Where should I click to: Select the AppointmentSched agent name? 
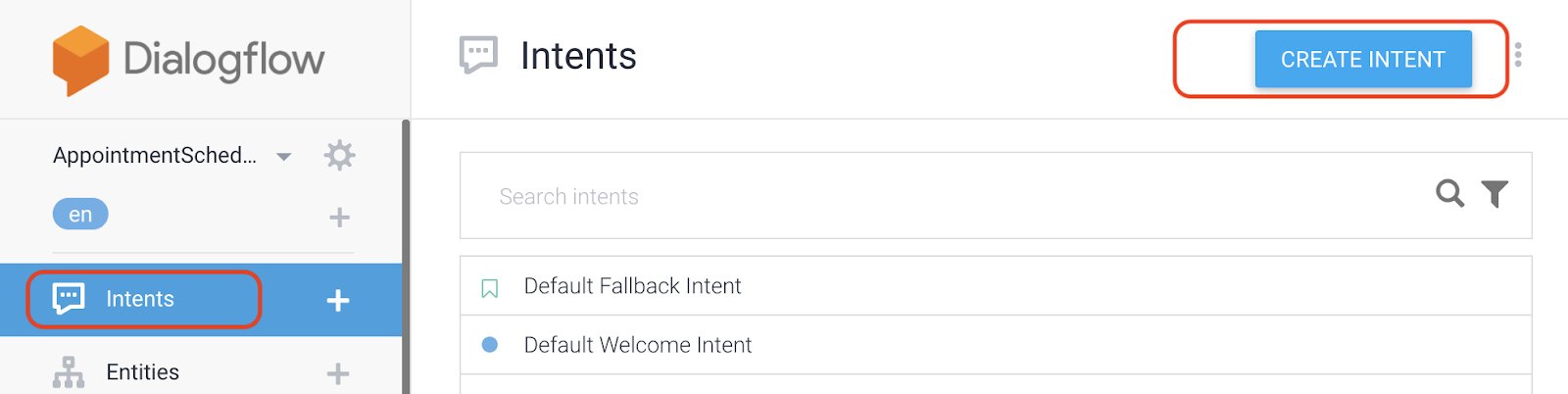tap(155, 156)
